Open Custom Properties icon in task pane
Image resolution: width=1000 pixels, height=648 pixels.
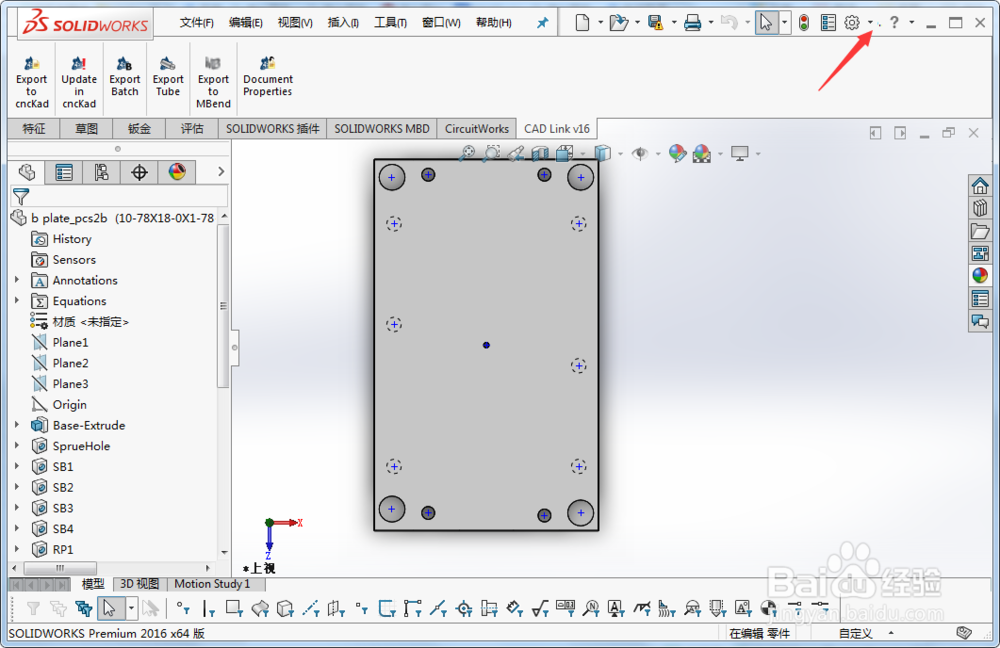[x=980, y=298]
